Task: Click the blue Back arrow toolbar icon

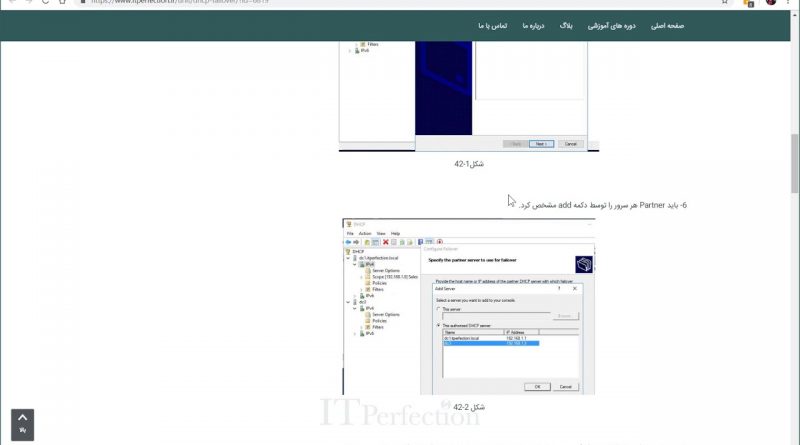Action: click(x=348, y=242)
